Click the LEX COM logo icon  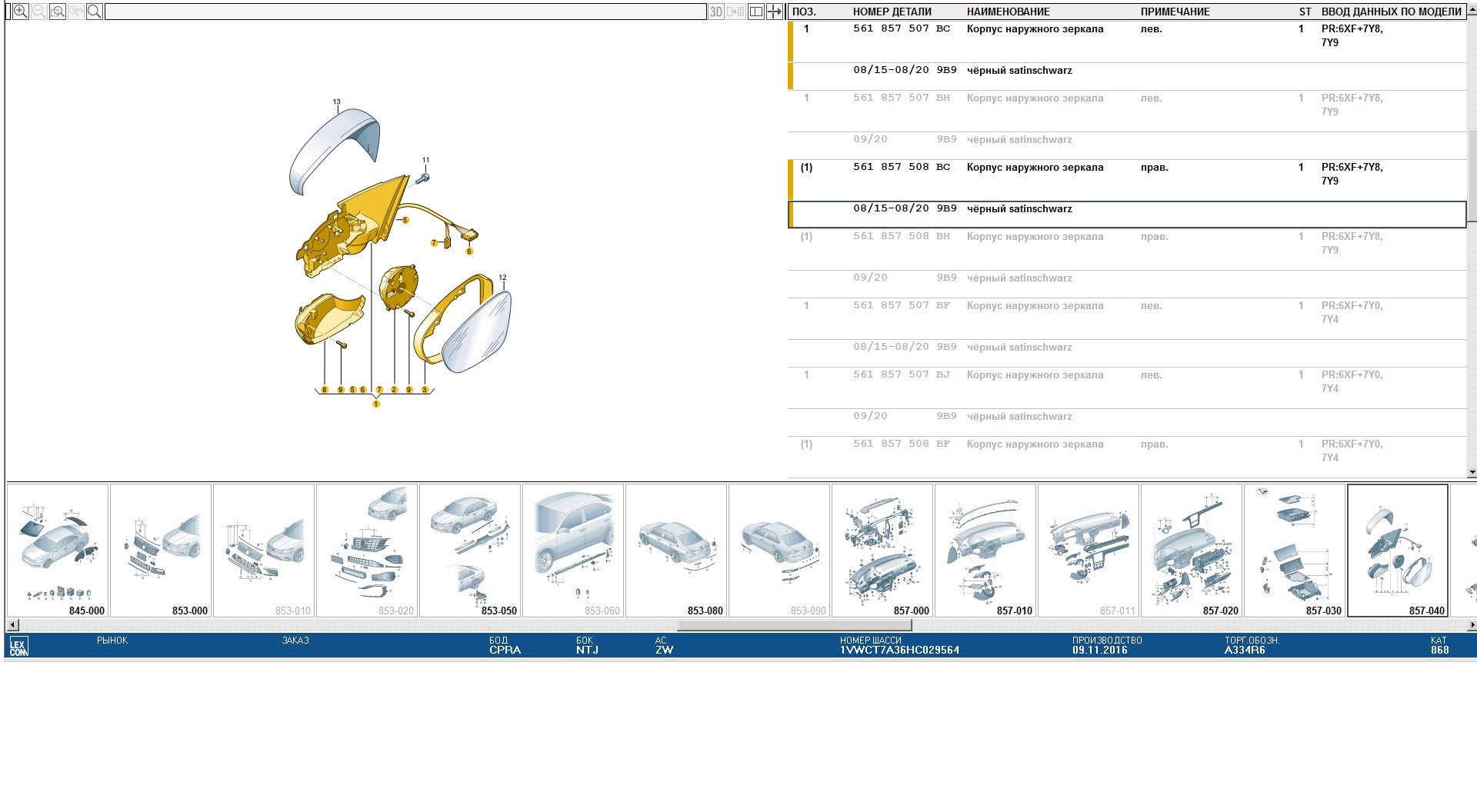[18, 647]
